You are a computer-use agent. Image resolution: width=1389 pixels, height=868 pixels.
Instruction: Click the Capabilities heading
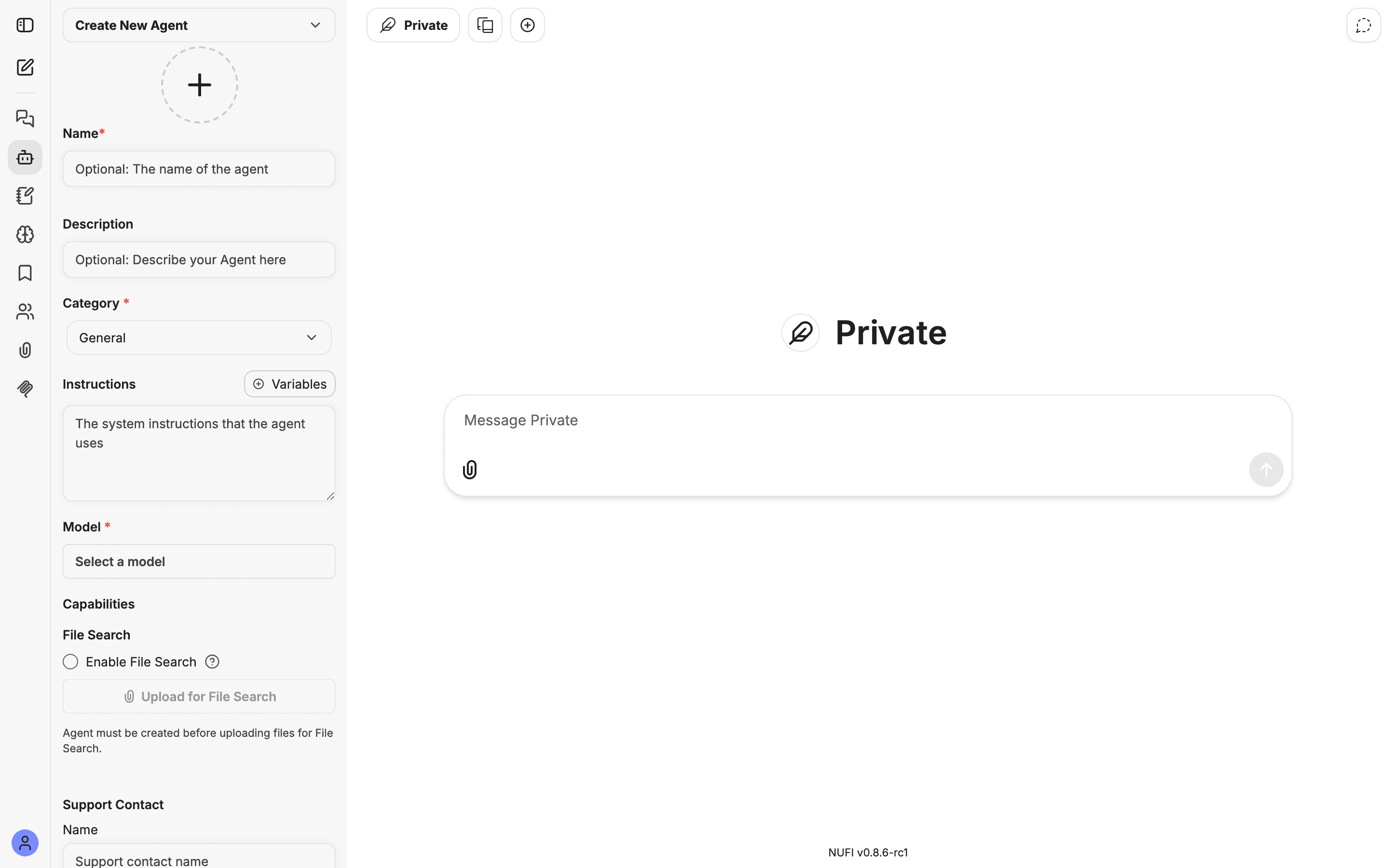[99, 604]
